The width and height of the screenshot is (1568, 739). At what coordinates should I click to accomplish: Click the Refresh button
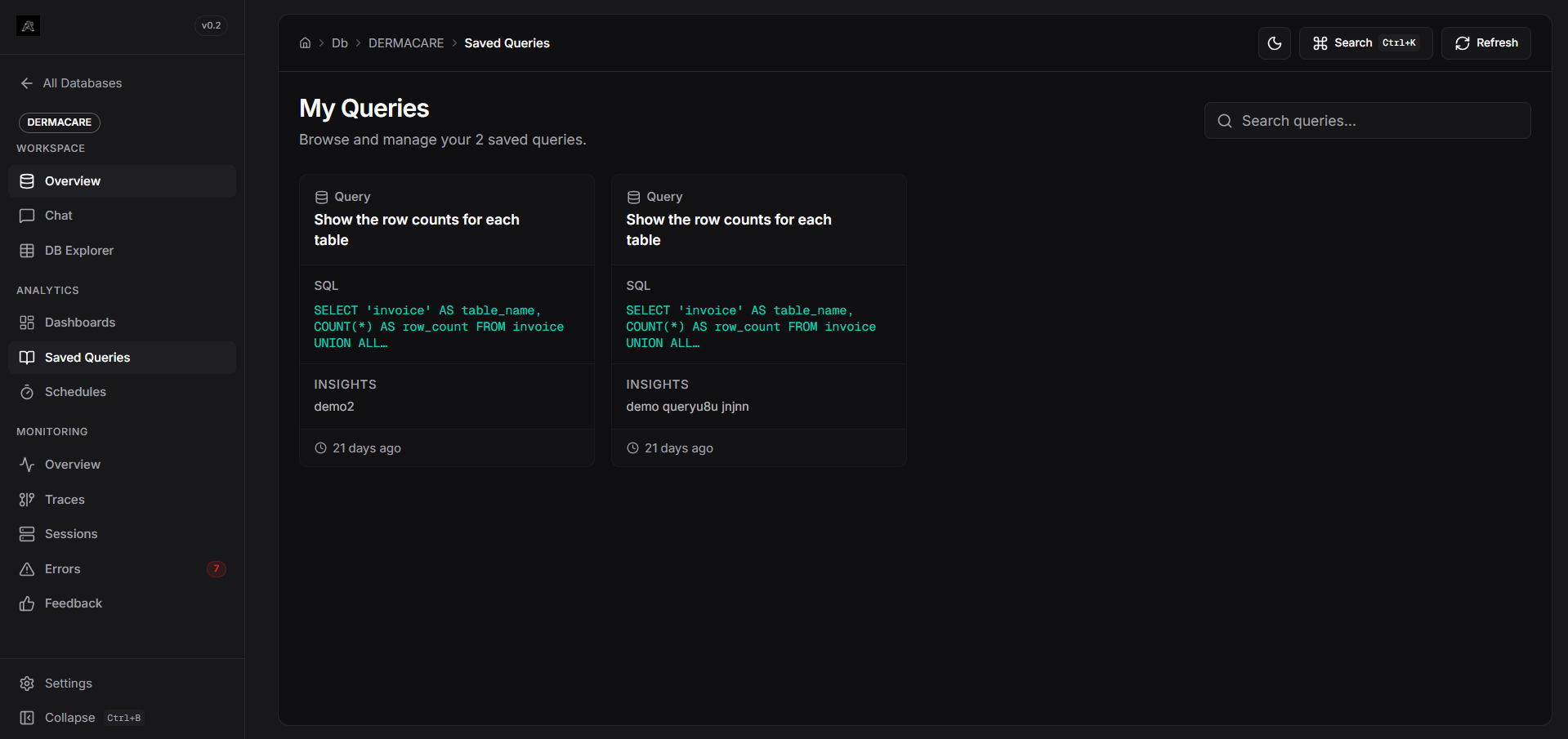[1486, 43]
